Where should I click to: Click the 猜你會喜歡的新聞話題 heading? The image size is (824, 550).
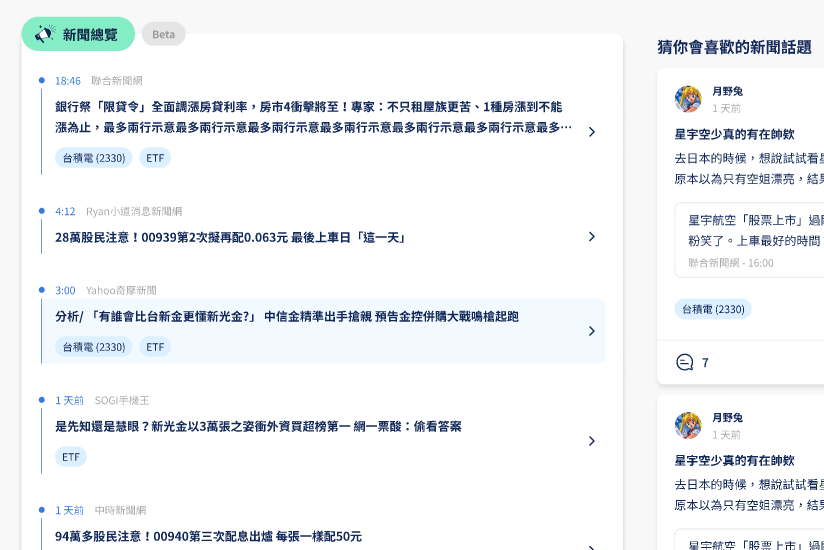point(734,47)
